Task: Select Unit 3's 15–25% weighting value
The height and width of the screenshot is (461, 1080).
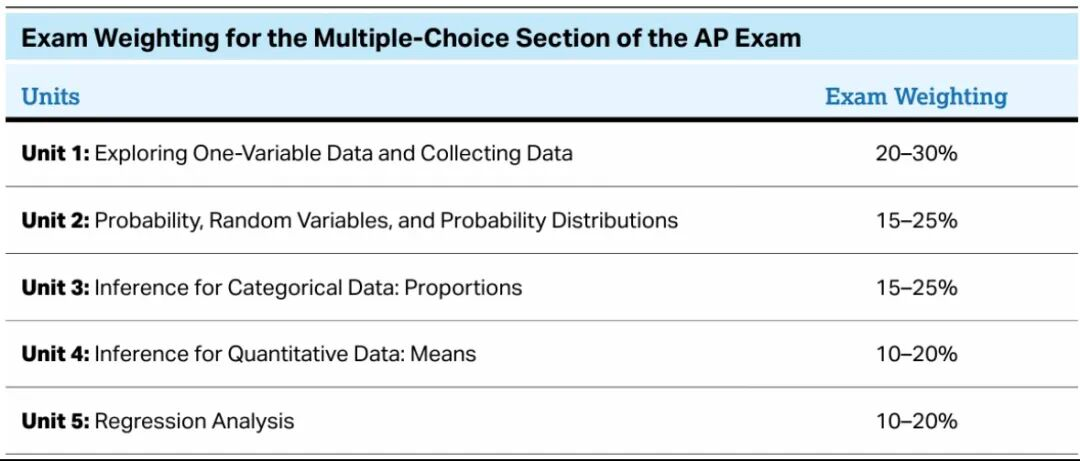Action: (x=916, y=287)
